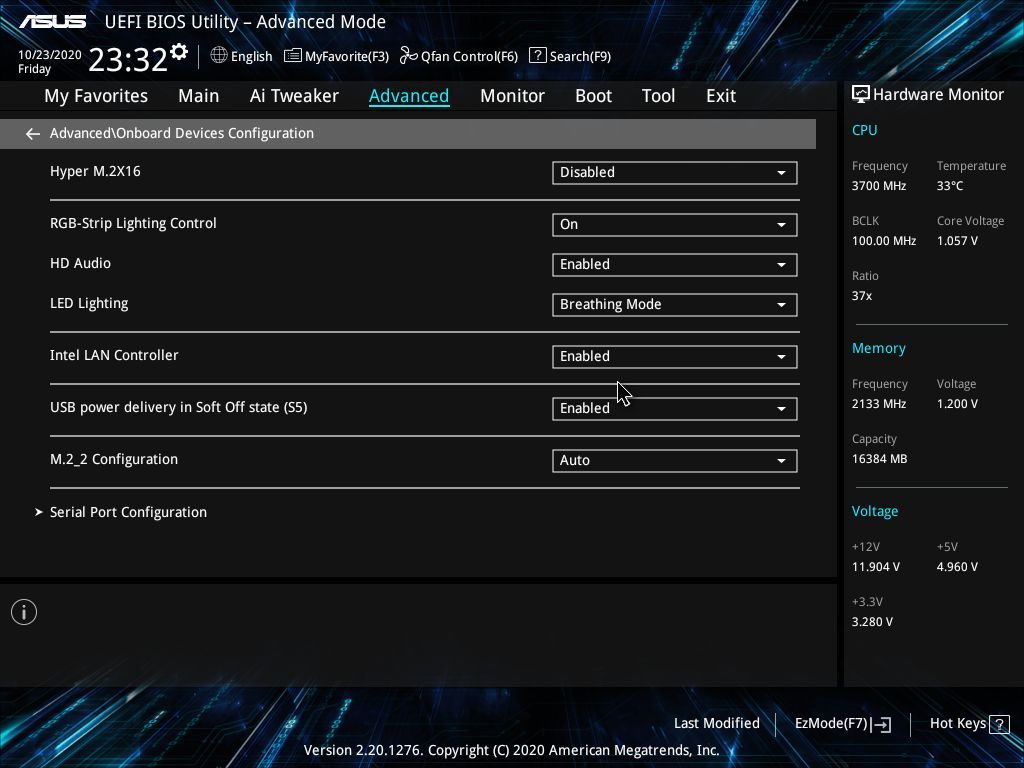Click the 2133 MHz memory frequency value

click(x=878, y=404)
